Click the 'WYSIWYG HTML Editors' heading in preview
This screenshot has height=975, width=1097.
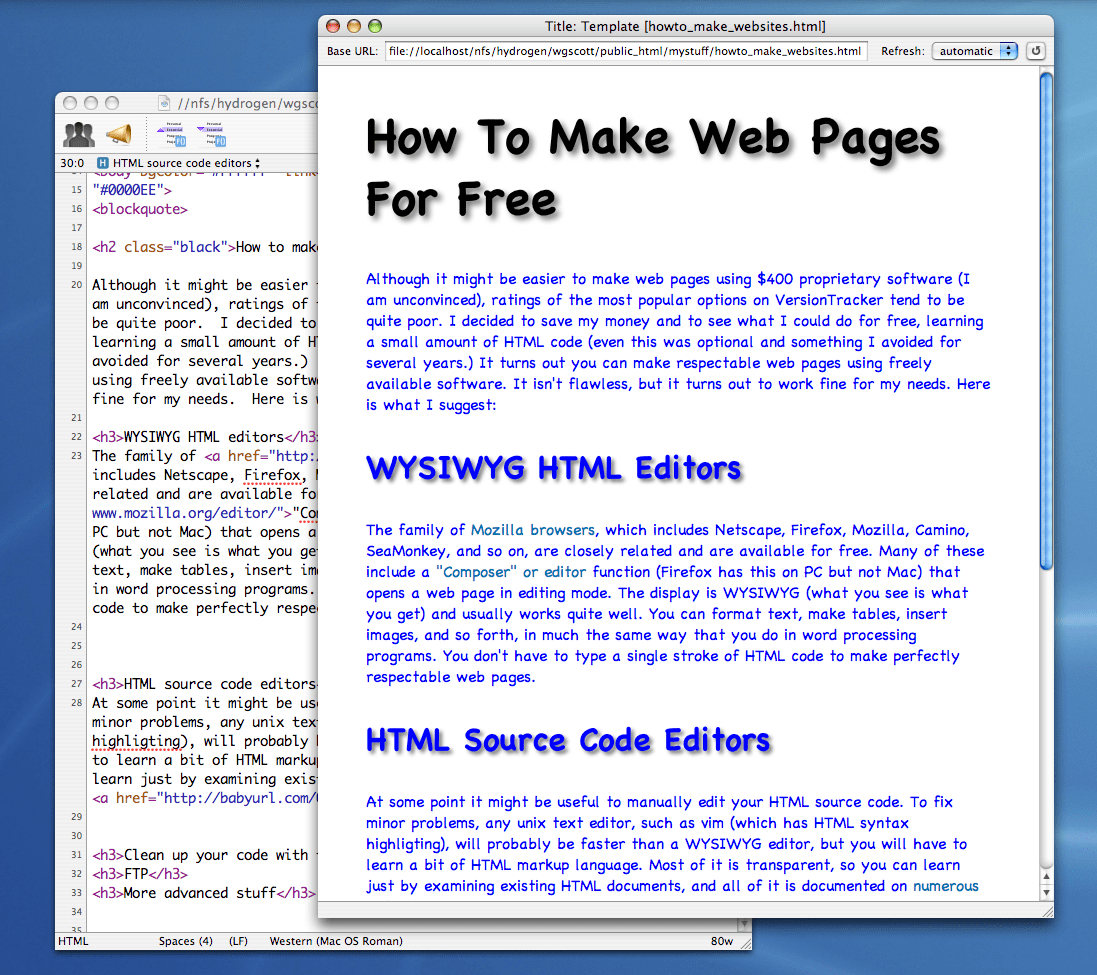553,468
